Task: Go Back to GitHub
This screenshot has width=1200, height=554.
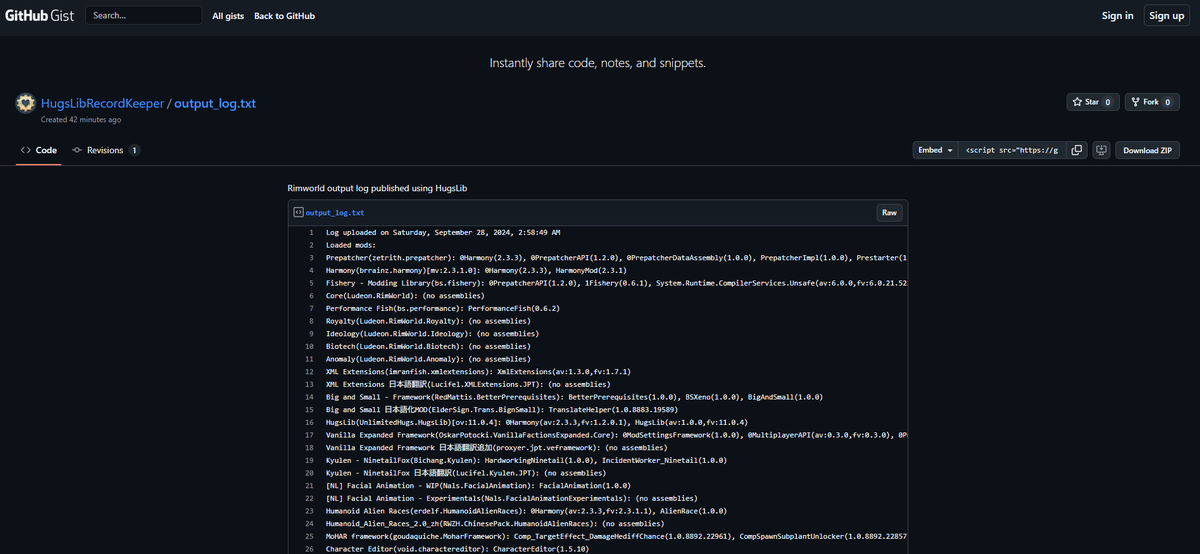Action: (285, 16)
